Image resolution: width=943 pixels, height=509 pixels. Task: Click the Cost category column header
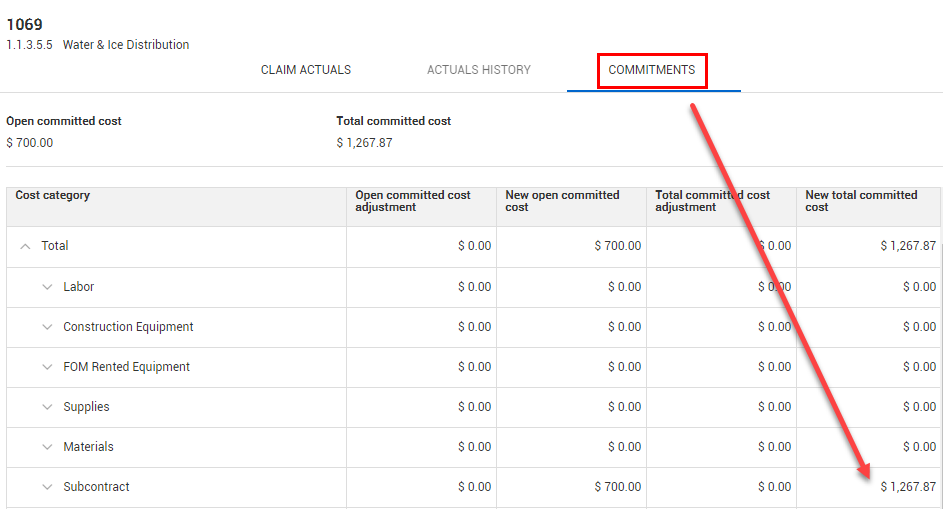pyautogui.click(x=53, y=196)
